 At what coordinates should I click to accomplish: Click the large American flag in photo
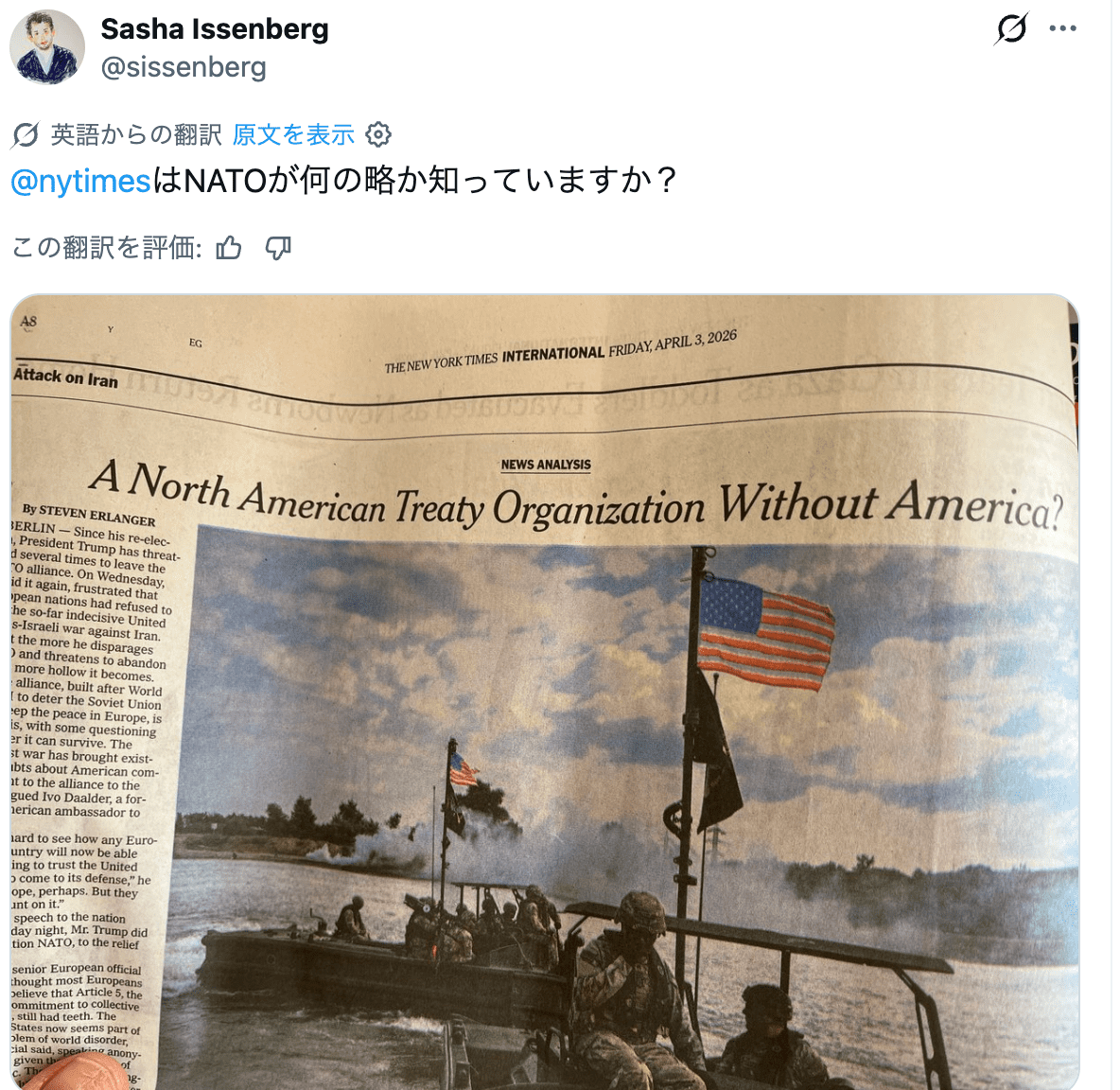pos(765,634)
